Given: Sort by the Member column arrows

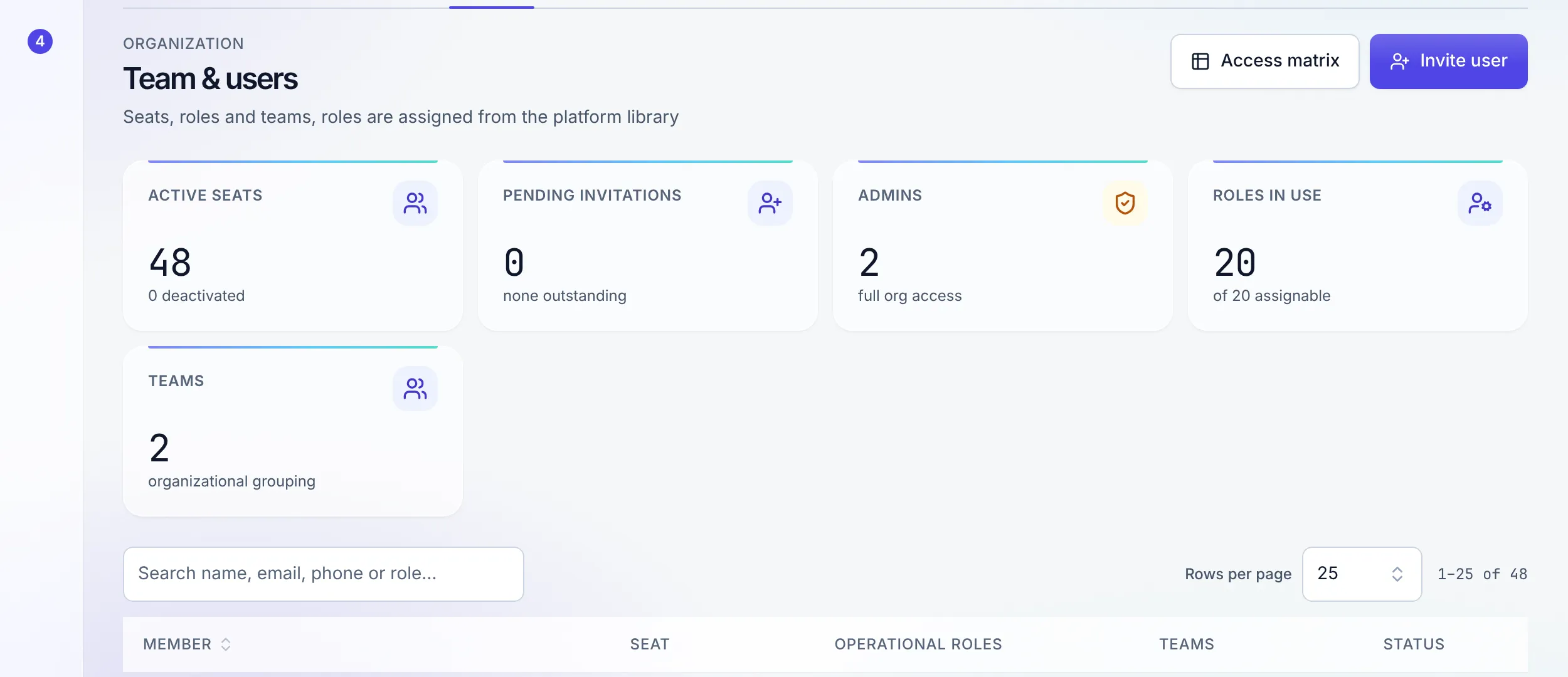Looking at the screenshot, I should (x=226, y=644).
